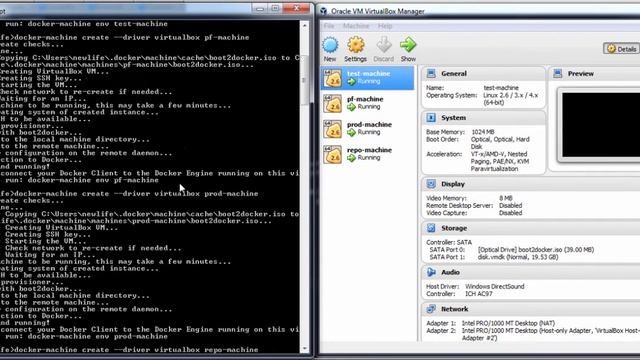Image resolution: width=640 pixels, height=360 pixels.
Task: Click the General section icon
Action: (431, 73)
